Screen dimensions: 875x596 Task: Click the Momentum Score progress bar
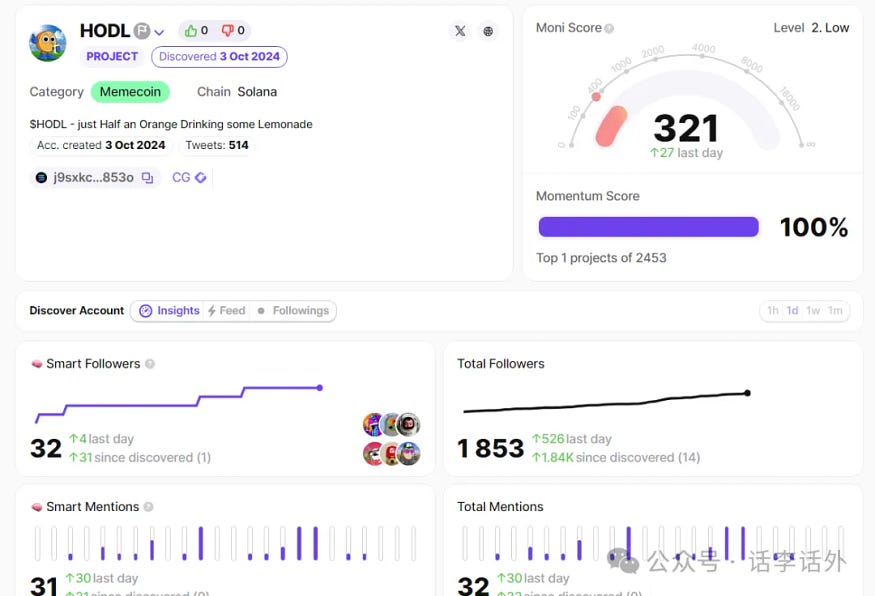point(648,227)
